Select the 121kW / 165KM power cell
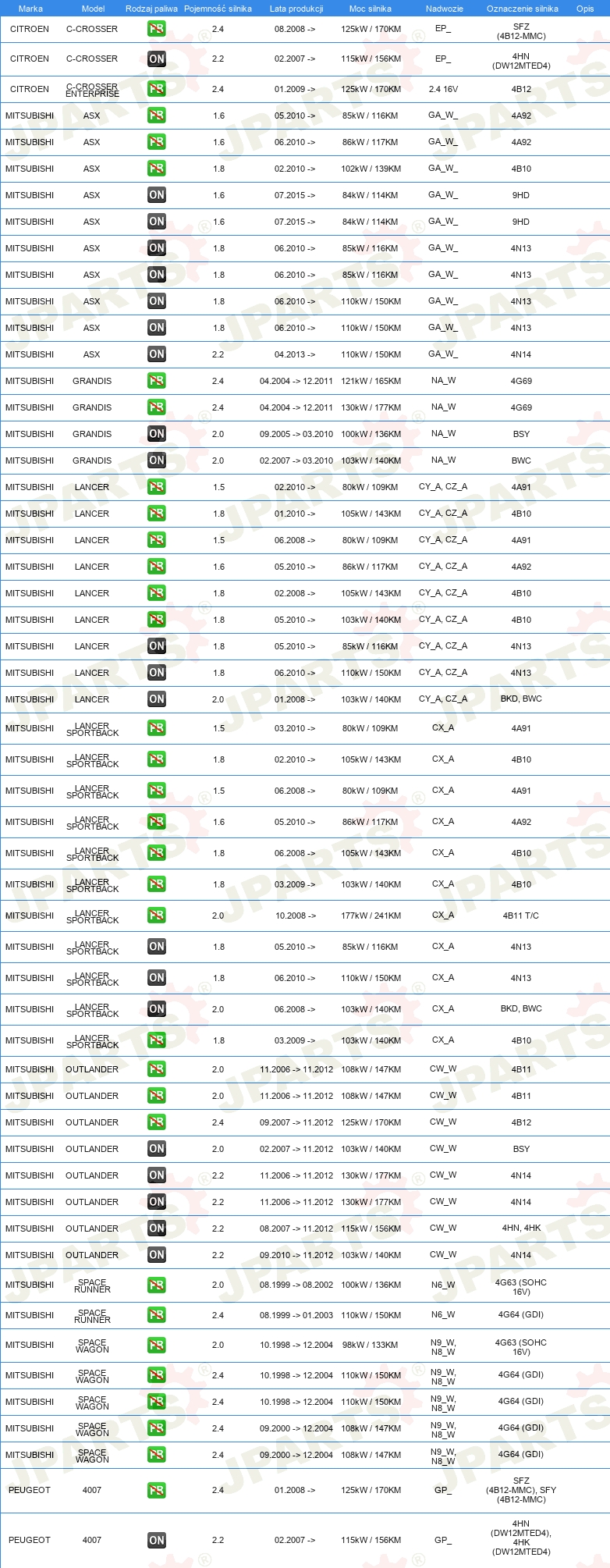The height and width of the screenshot is (1568, 610). coord(371,381)
